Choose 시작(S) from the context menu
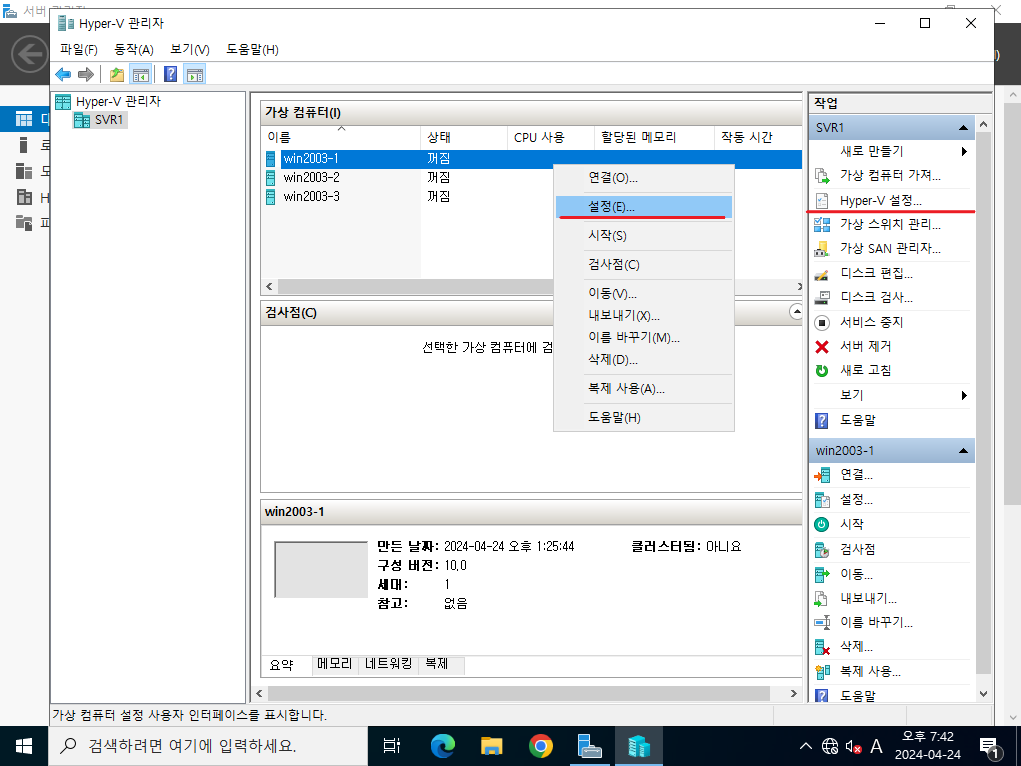Viewport: 1021px width, 766px height. click(644, 236)
